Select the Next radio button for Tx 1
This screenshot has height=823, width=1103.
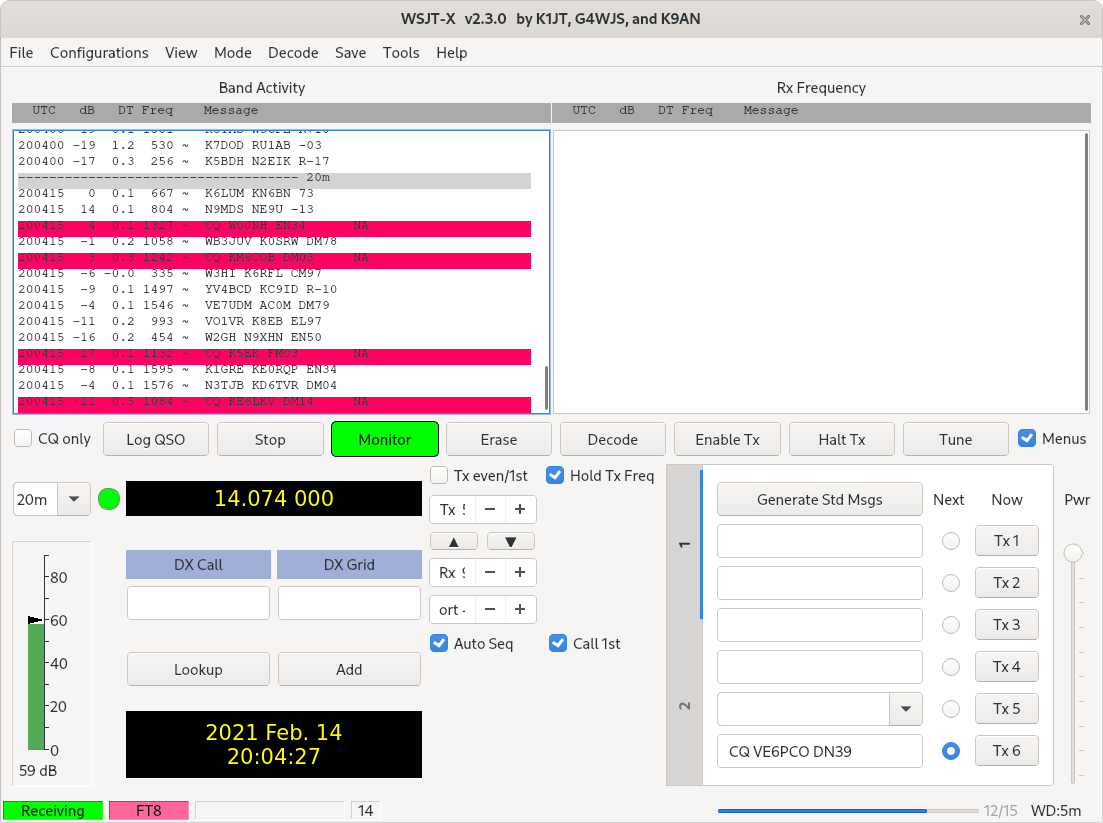(x=950, y=541)
